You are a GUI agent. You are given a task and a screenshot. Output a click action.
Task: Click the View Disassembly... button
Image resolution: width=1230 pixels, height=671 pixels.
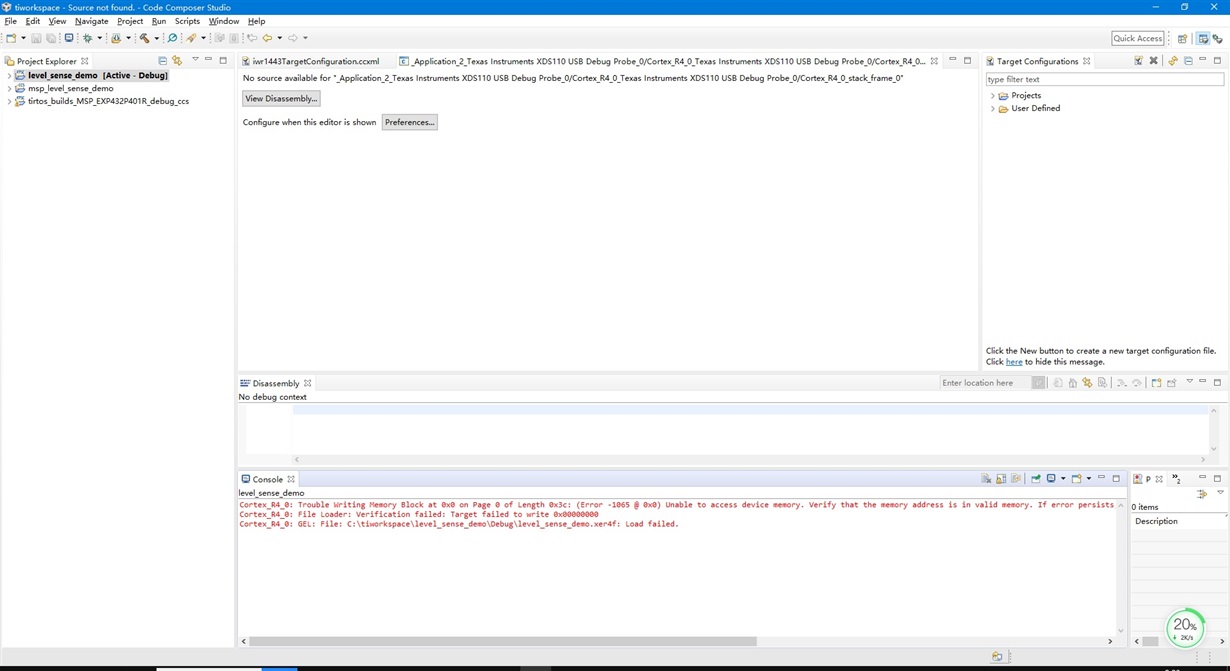[281, 98]
